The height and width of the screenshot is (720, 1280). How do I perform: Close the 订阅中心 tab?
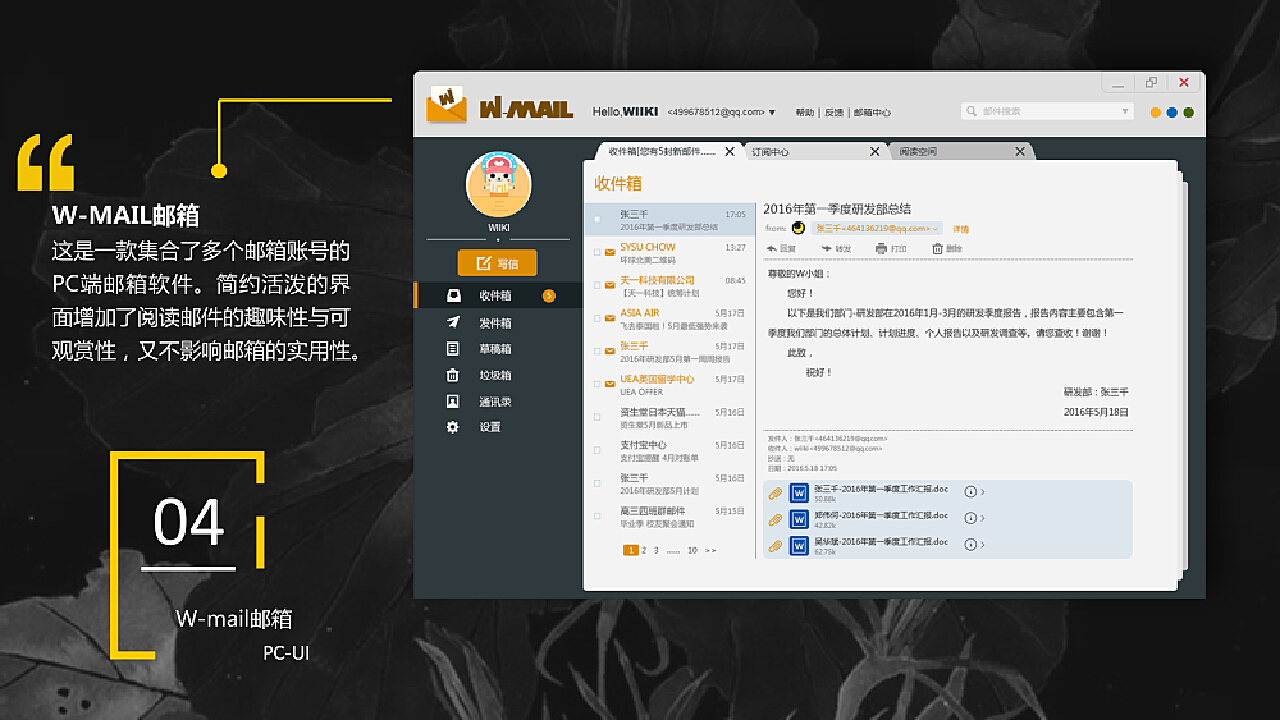[x=875, y=152]
